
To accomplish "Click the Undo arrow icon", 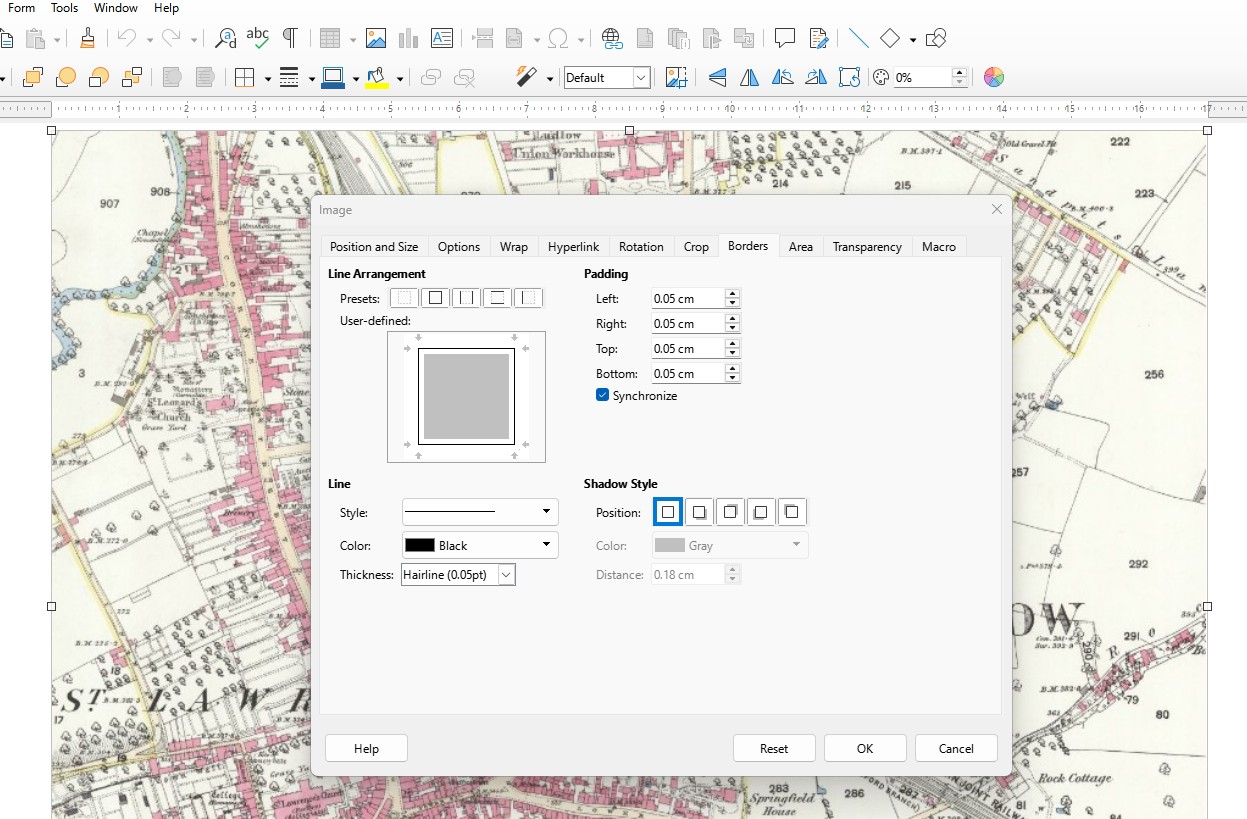I will (x=126, y=39).
